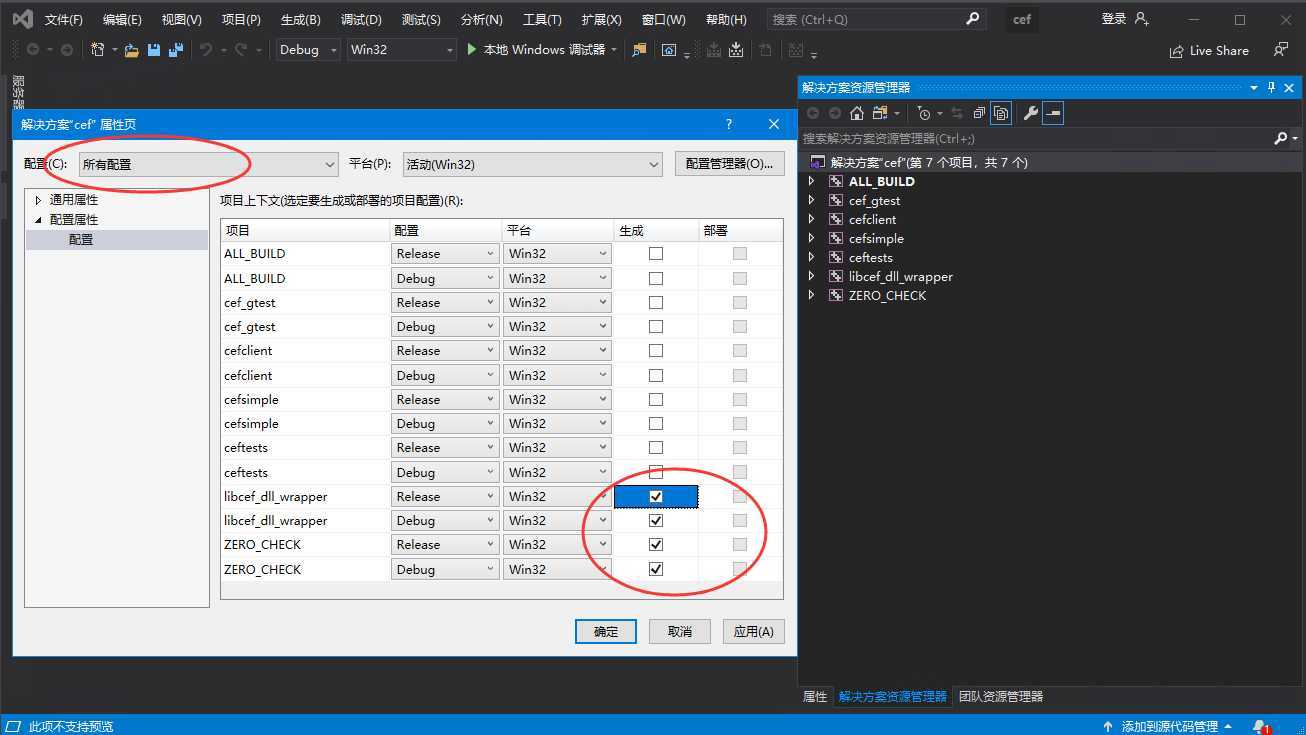Expand the 通用属性 tree node
Image resolution: width=1306 pixels, height=735 pixels.
pyautogui.click(x=39, y=200)
